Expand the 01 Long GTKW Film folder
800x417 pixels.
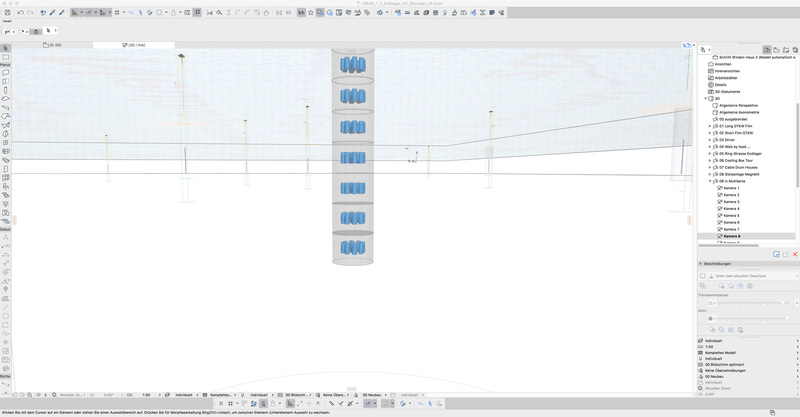pos(709,126)
